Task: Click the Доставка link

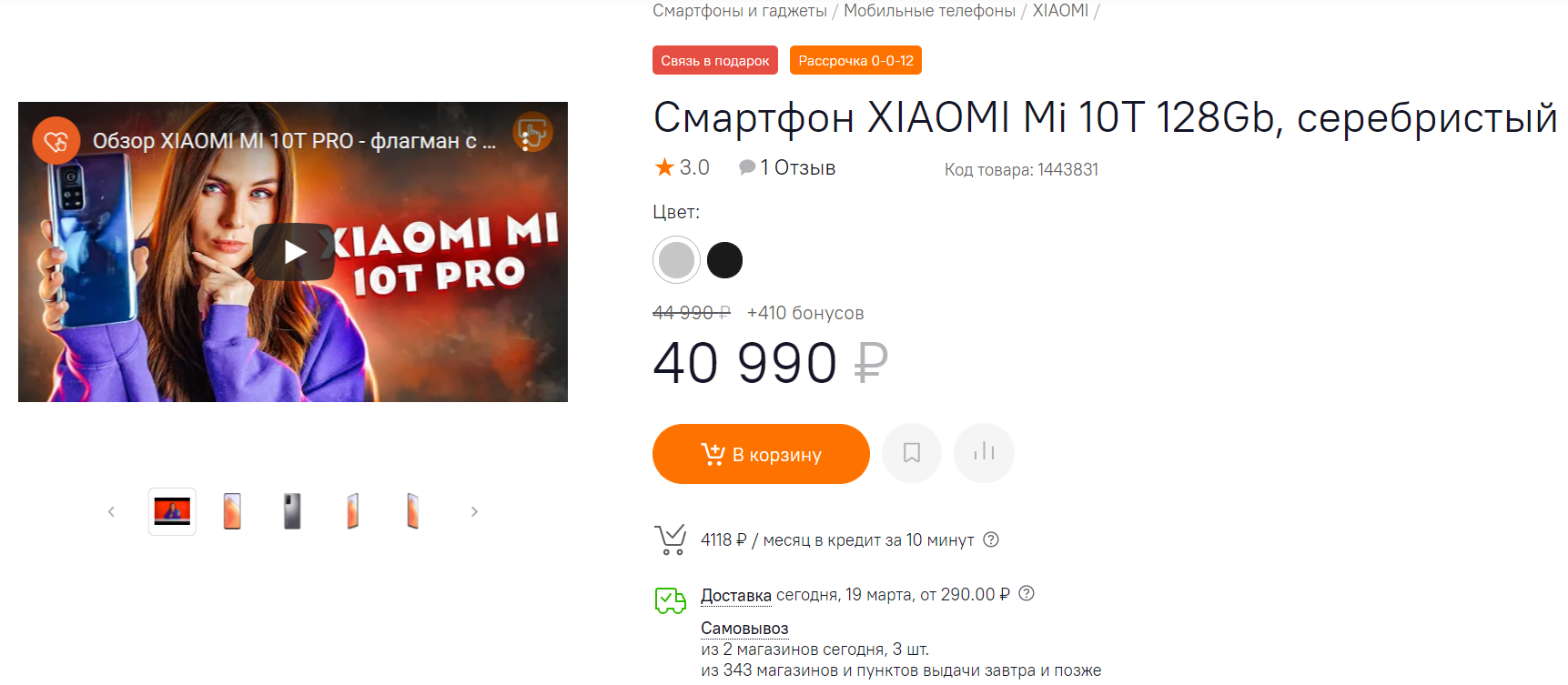Action: pos(736,595)
